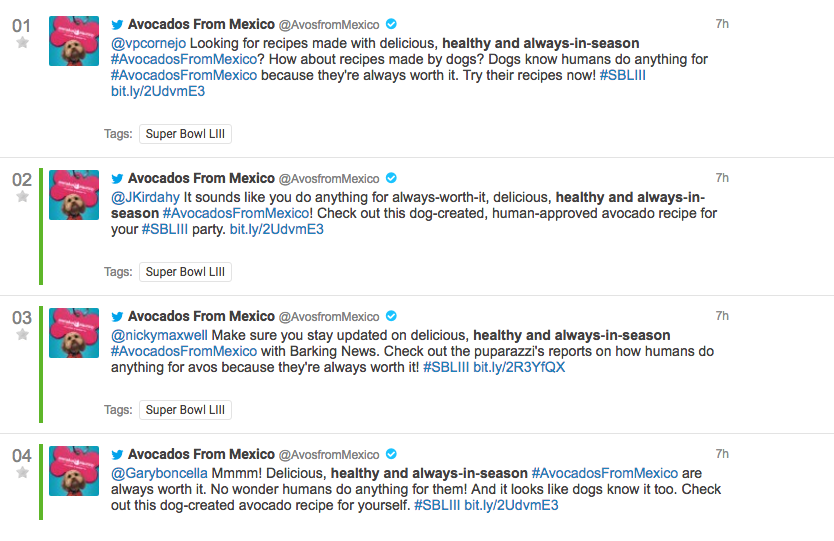Click the dog avatar on tweet 04
Screen dimensions: 834x541
(74, 471)
